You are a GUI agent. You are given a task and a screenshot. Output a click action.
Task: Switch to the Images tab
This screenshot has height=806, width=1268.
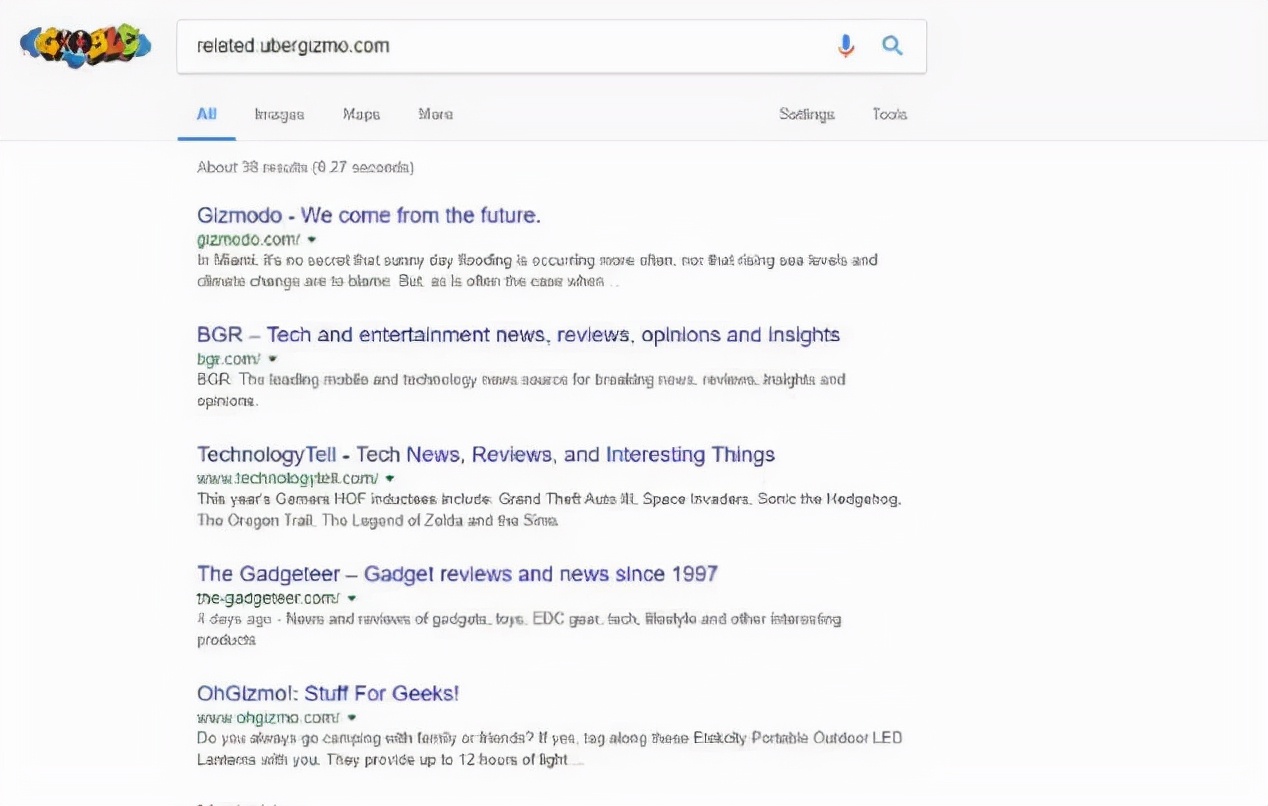pyautogui.click(x=279, y=114)
